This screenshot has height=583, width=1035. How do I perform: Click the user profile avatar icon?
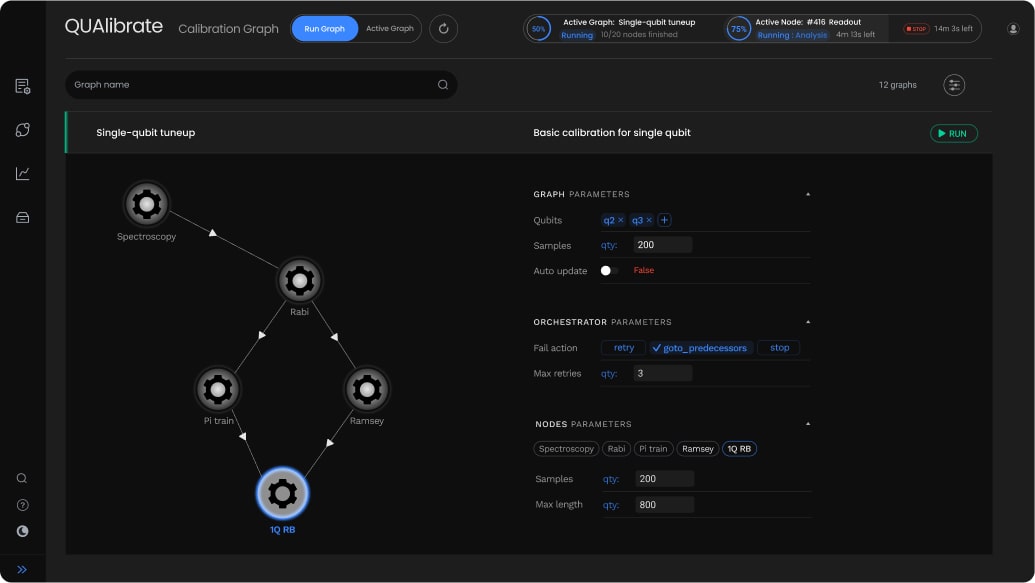pyautogui.click(x=1013, y=29)
